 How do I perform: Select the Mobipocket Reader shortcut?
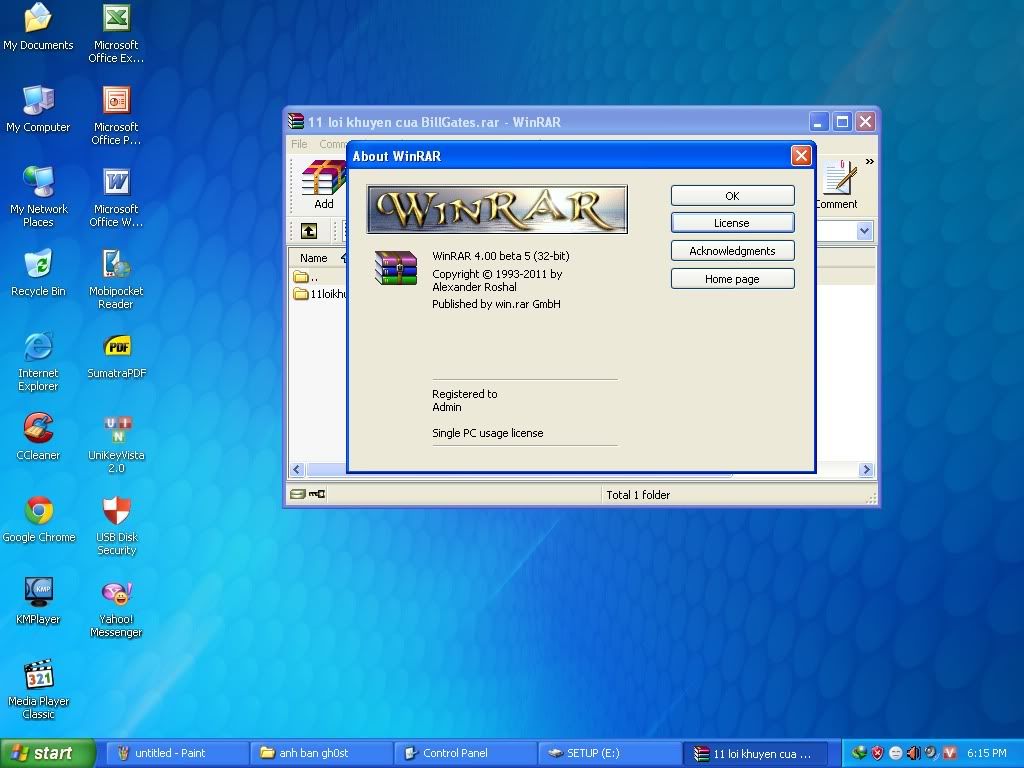point(116,280)
